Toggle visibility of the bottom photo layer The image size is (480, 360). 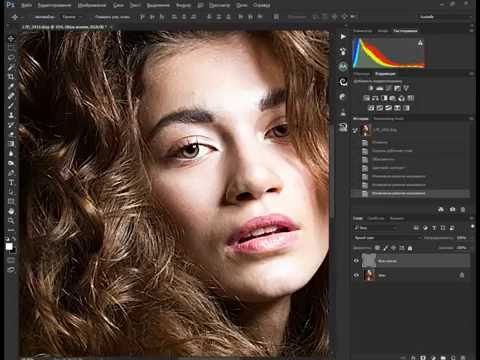(356, 275)
